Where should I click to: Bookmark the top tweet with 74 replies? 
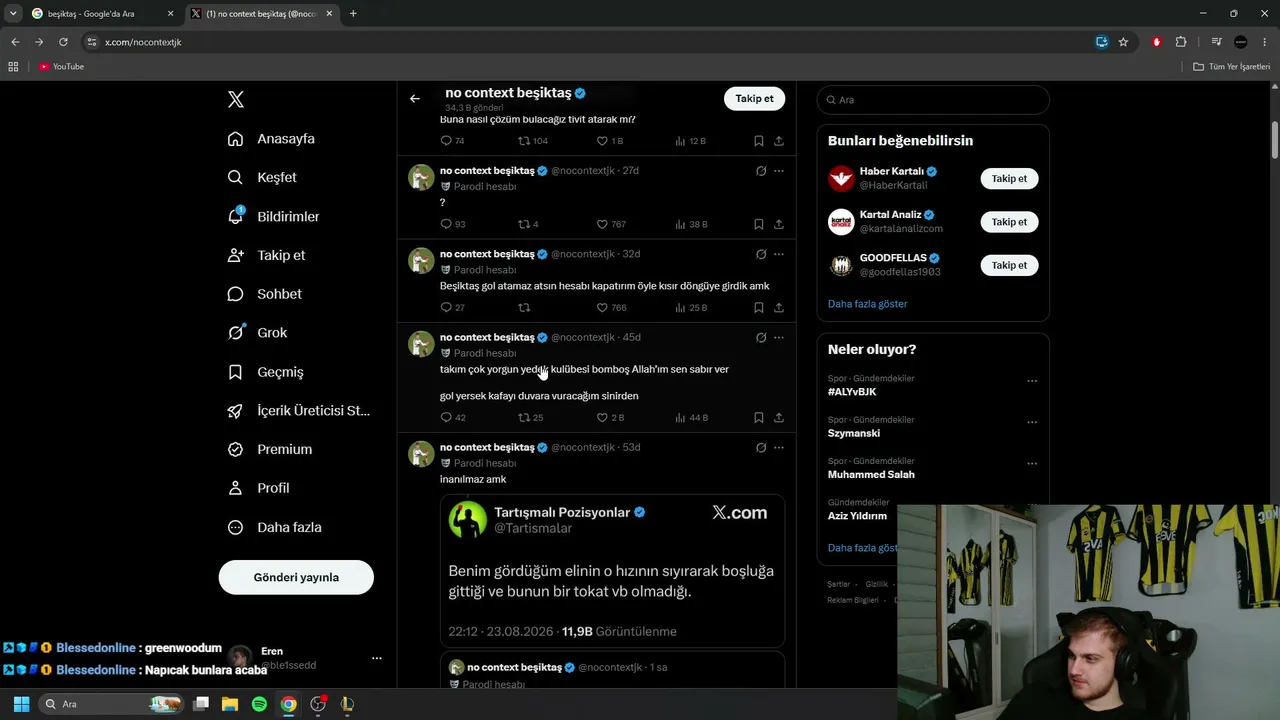tap(759, 141)
